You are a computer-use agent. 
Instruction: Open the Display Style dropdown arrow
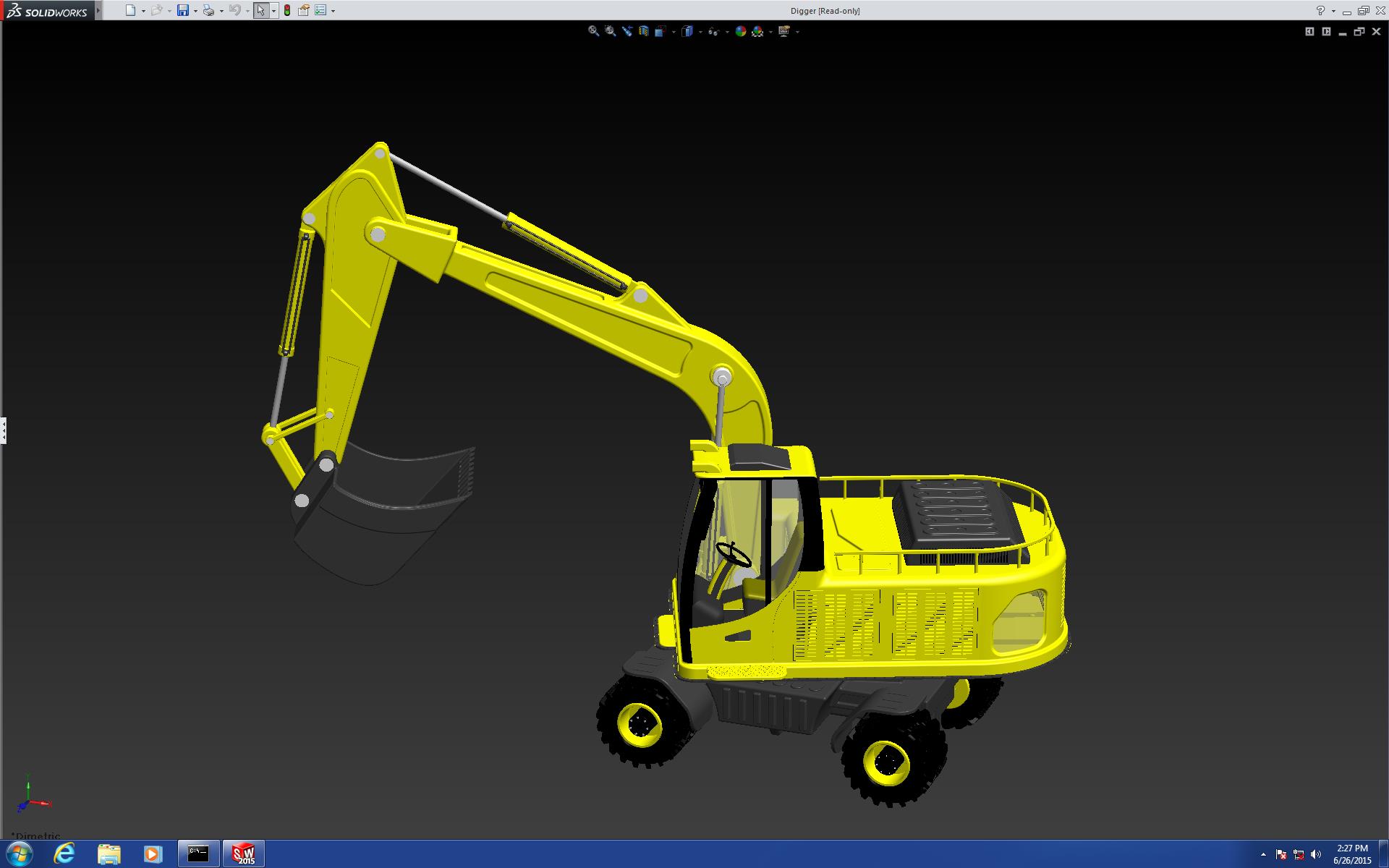(700, 32)
